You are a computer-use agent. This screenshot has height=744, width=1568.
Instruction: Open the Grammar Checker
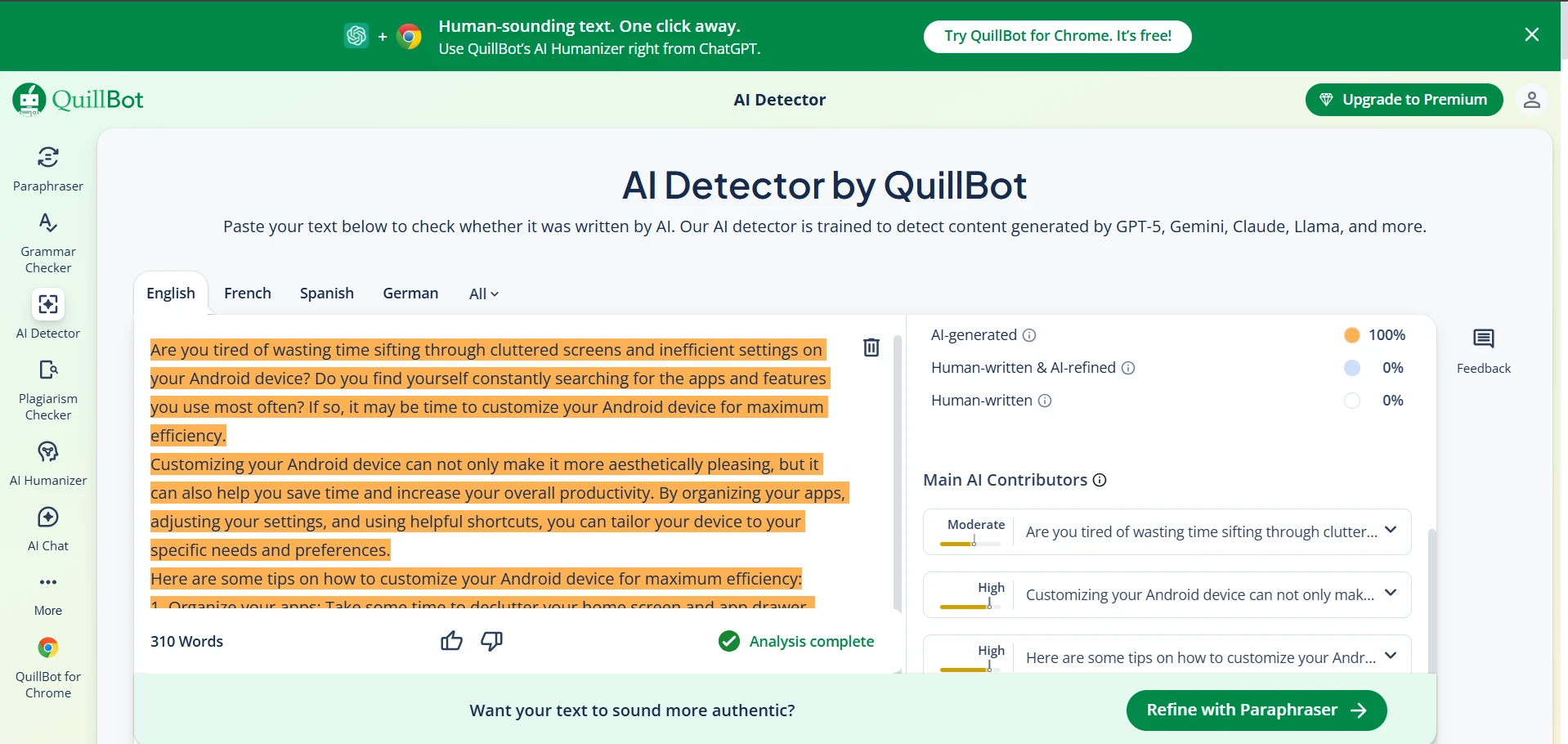pyautogui.click(x=47, y=241)
